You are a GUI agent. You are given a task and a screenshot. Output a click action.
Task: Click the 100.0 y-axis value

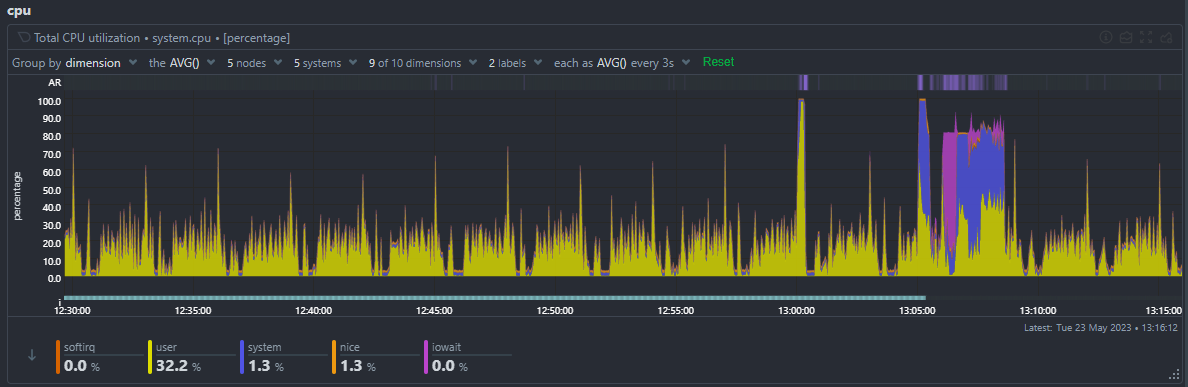(x=49, y=101)
